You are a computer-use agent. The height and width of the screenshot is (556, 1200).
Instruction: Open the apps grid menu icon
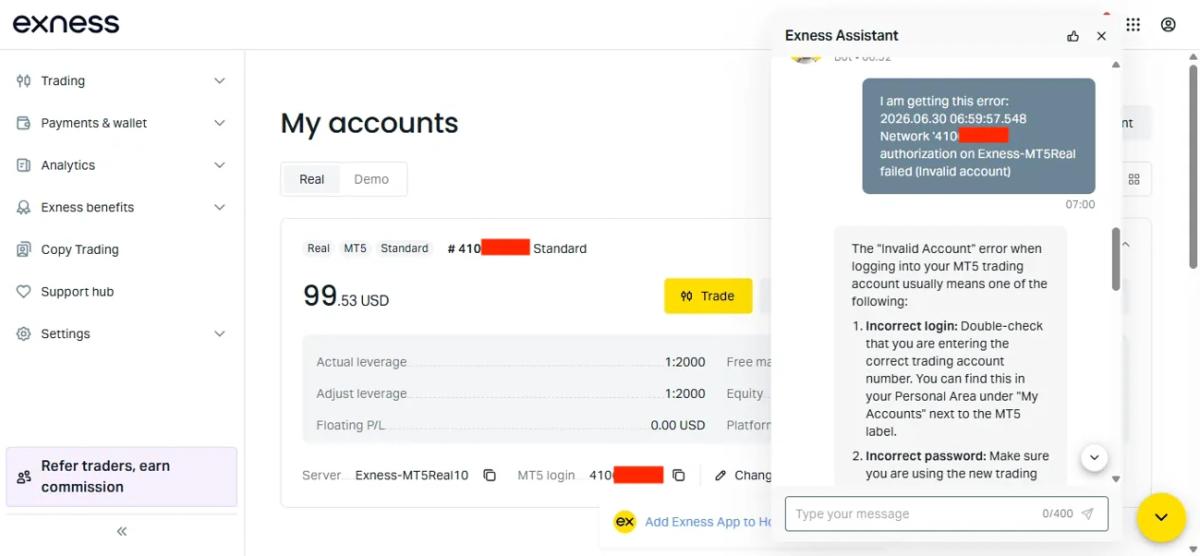pyautogui.click(x=1133, y=24)
